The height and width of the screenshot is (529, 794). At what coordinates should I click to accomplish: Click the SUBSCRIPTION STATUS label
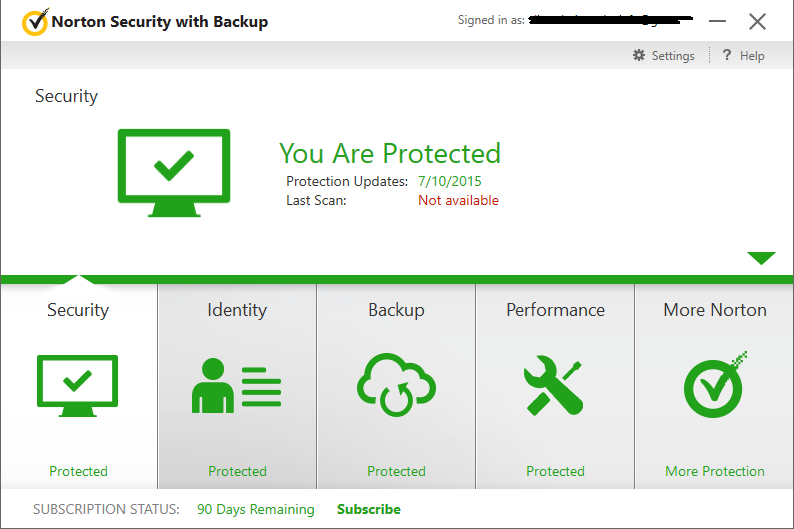pyautogui.click(x=106, y=509)
